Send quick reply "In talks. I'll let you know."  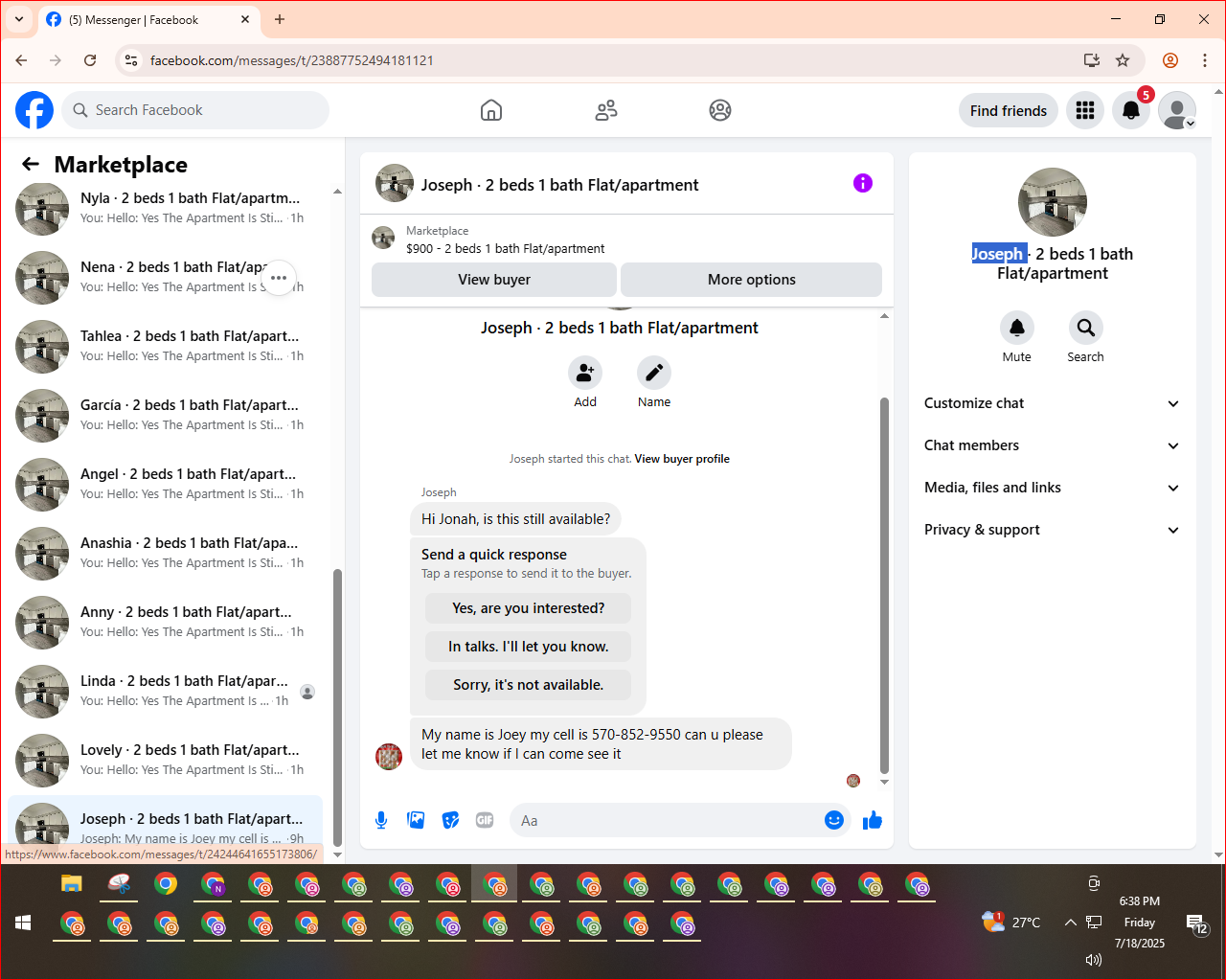point(528,647)
